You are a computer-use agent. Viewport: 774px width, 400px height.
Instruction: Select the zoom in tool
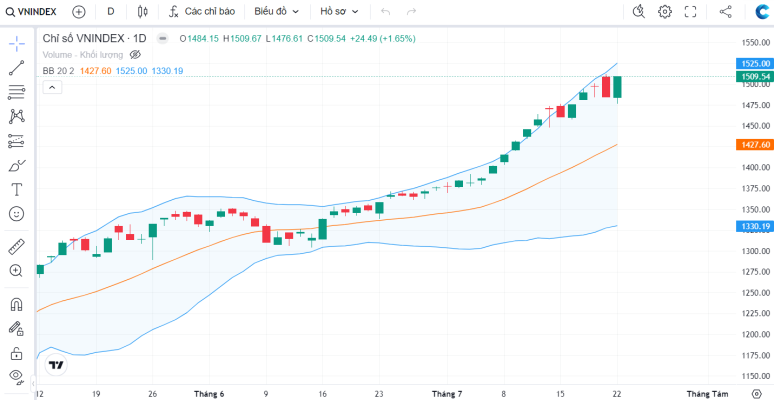pos(17,271)
